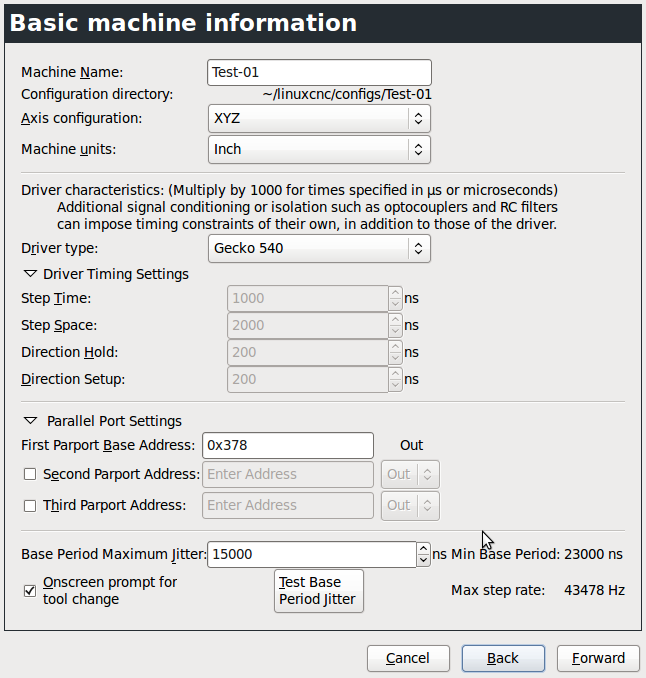Click the Direction Setup spinner down arrow
Image resolution: width=646 pixels, height=678 pixels.
(395, 385)
